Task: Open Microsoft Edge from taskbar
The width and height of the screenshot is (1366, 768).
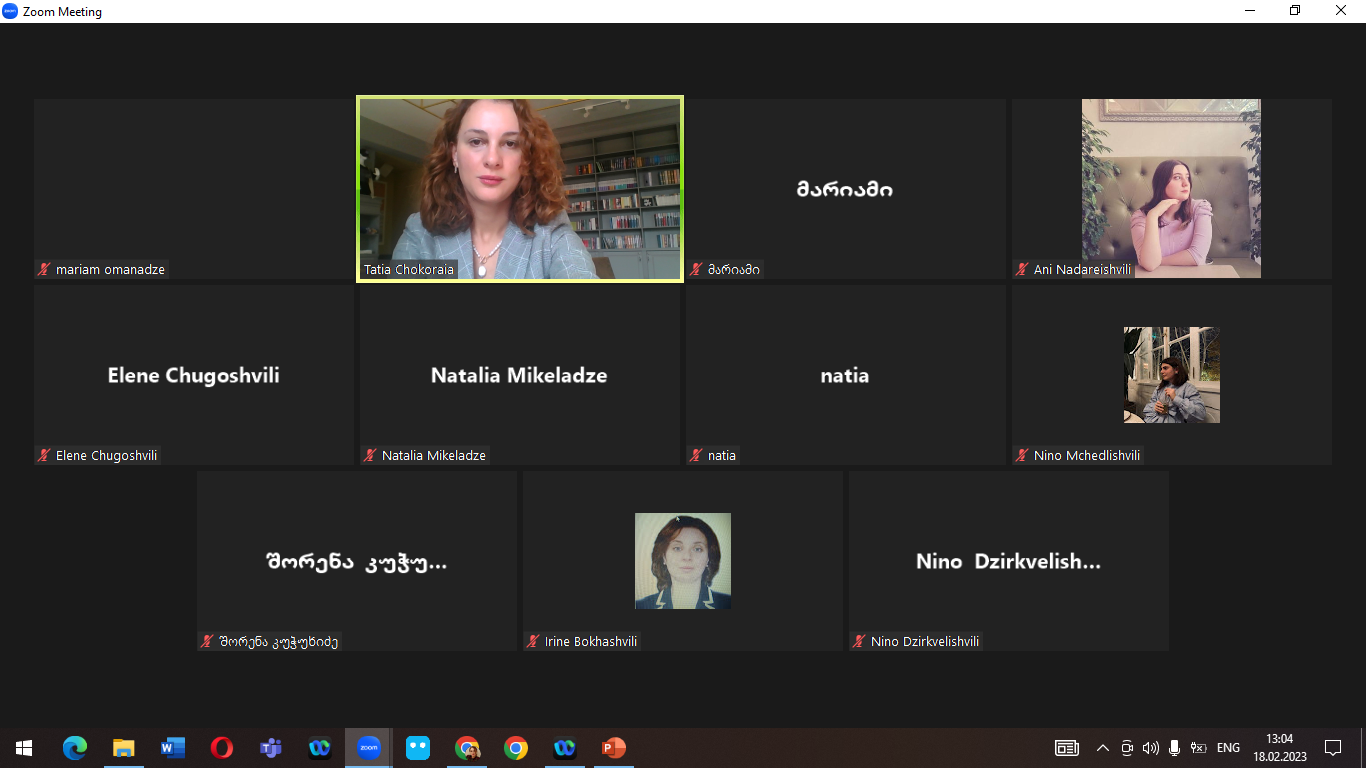Action: click(x=74, y=748)
